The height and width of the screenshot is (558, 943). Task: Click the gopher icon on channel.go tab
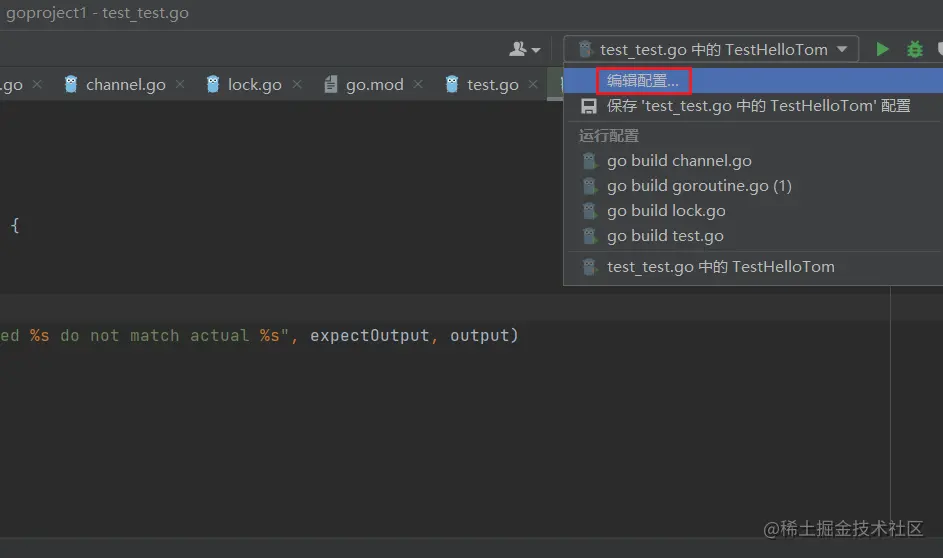(71, 84)
